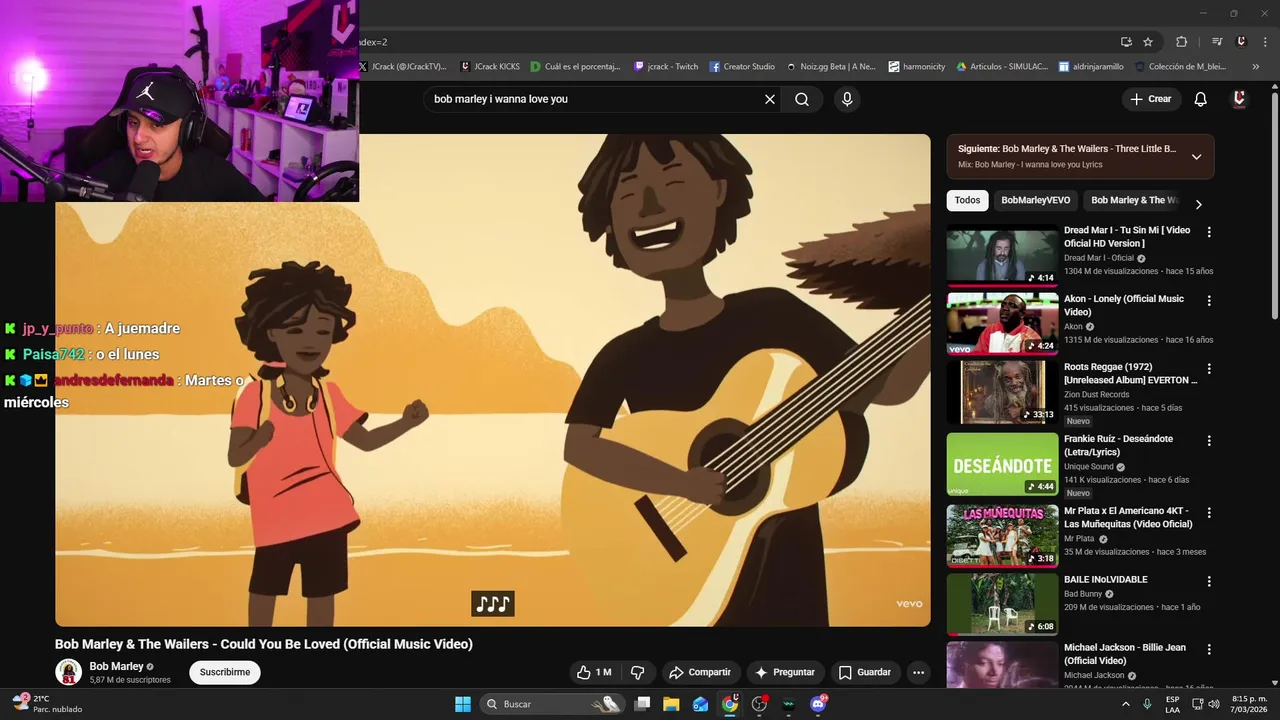The height and width of the screenshot is (720, 1280).
Task: Click the Suscribirme button
Action: coord(225,672)
